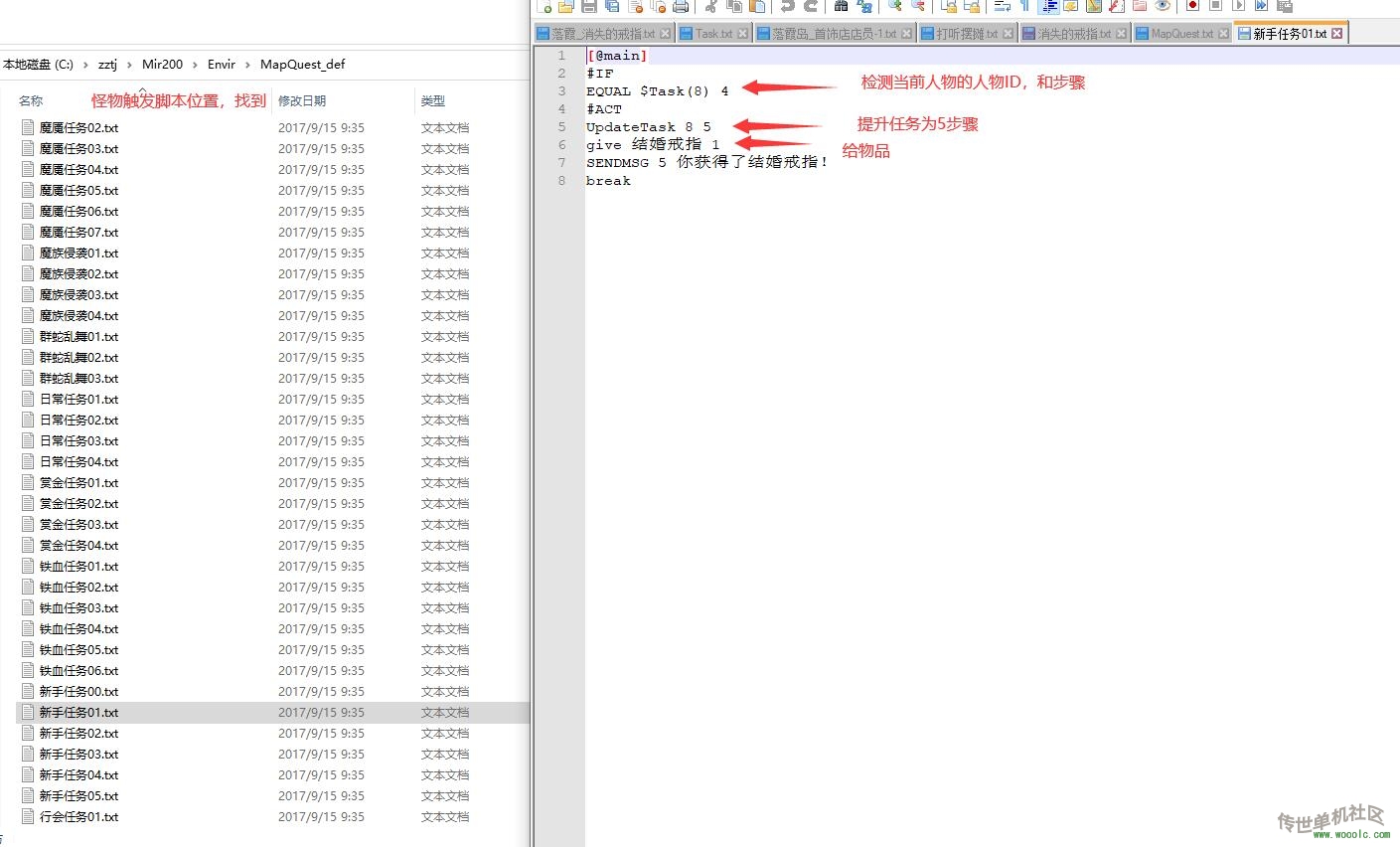Open Find with the binoculars icon
The image size is (1400, 847).
pos(841,7)
